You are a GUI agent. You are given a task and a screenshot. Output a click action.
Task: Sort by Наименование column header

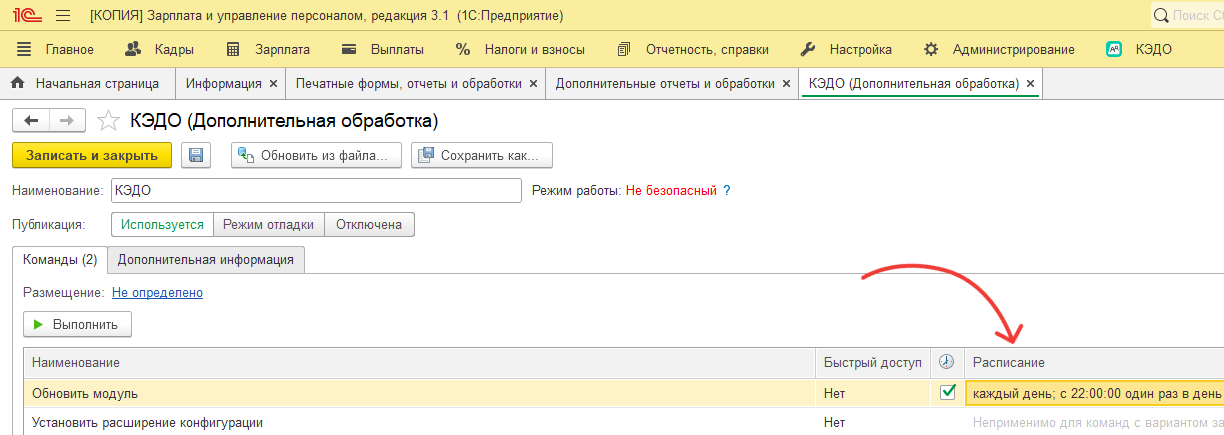point(419,362)
